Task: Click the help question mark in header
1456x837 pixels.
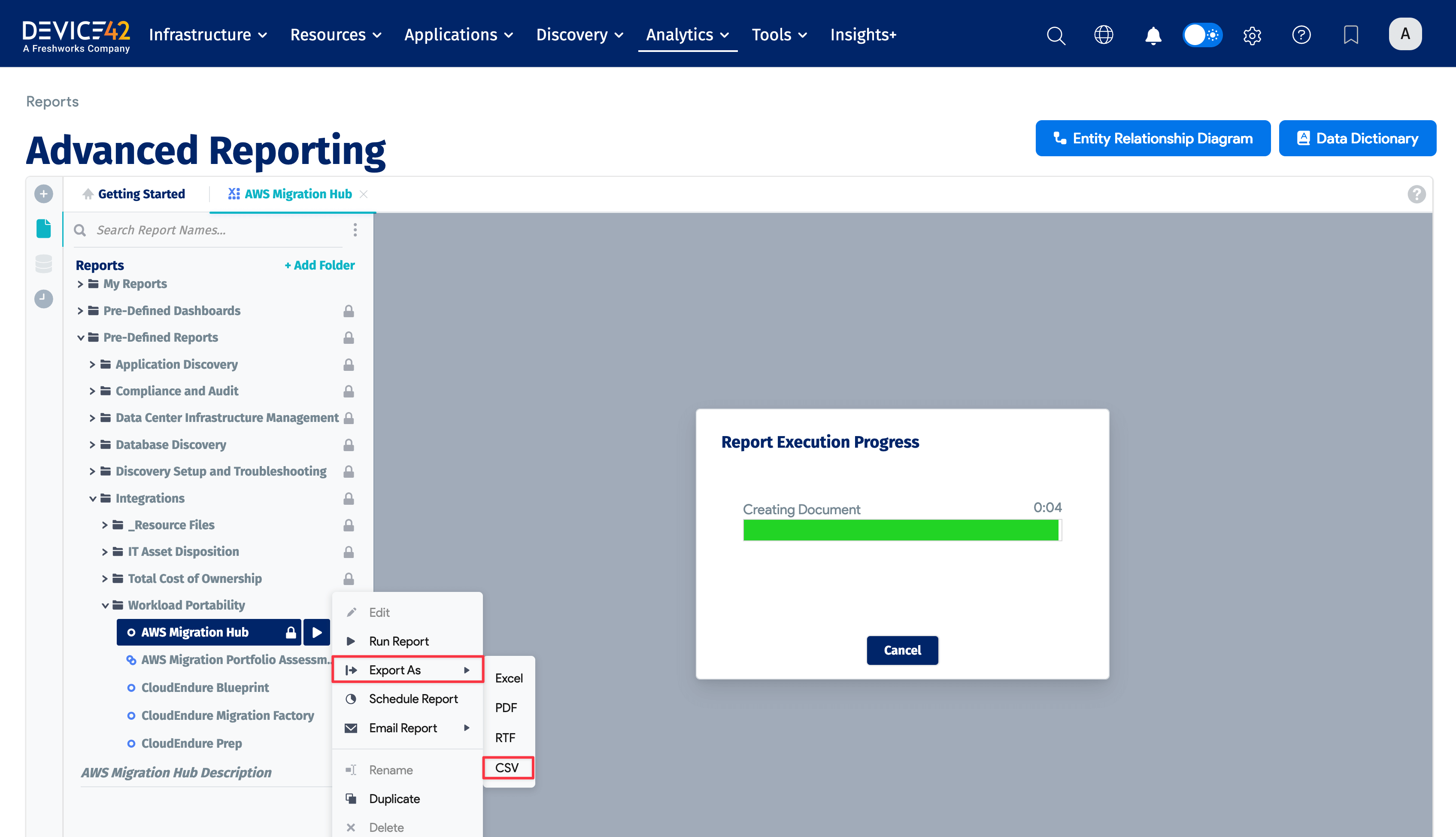Action: (1301, 35)
